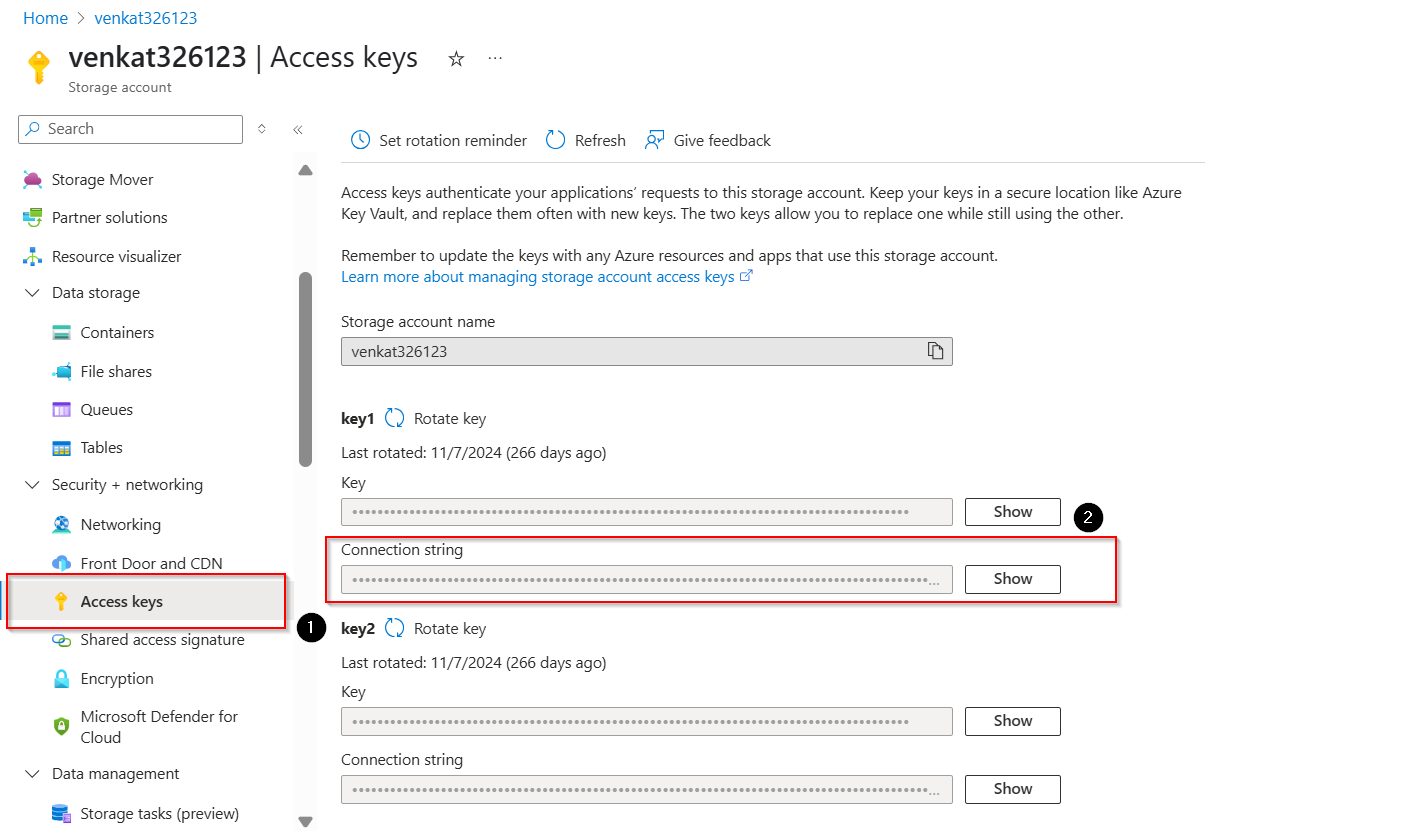Click the Refresh icon
1408x831 pixels.
pos(555,140)
